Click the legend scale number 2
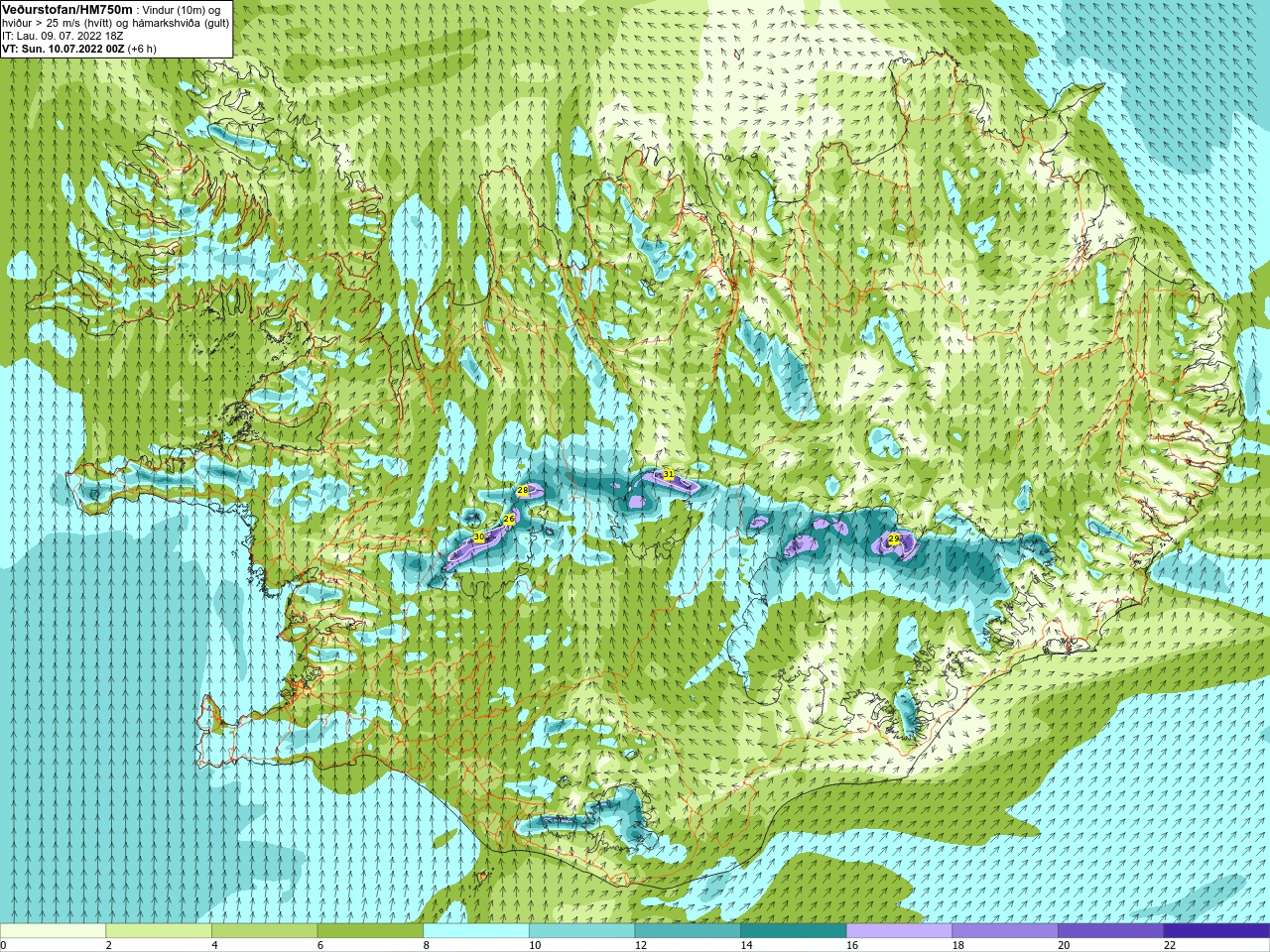The height and width of the screenshot is (952, 1270). point(109,945)
